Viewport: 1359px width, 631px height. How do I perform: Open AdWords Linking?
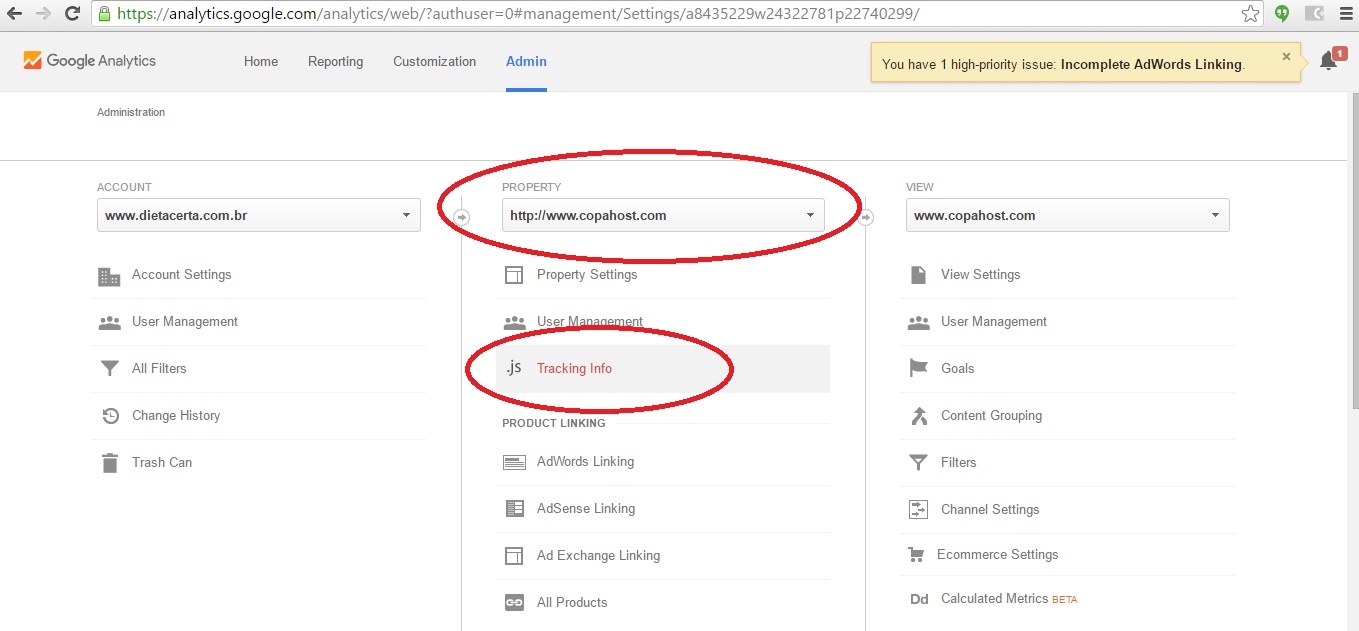(585, 461)
